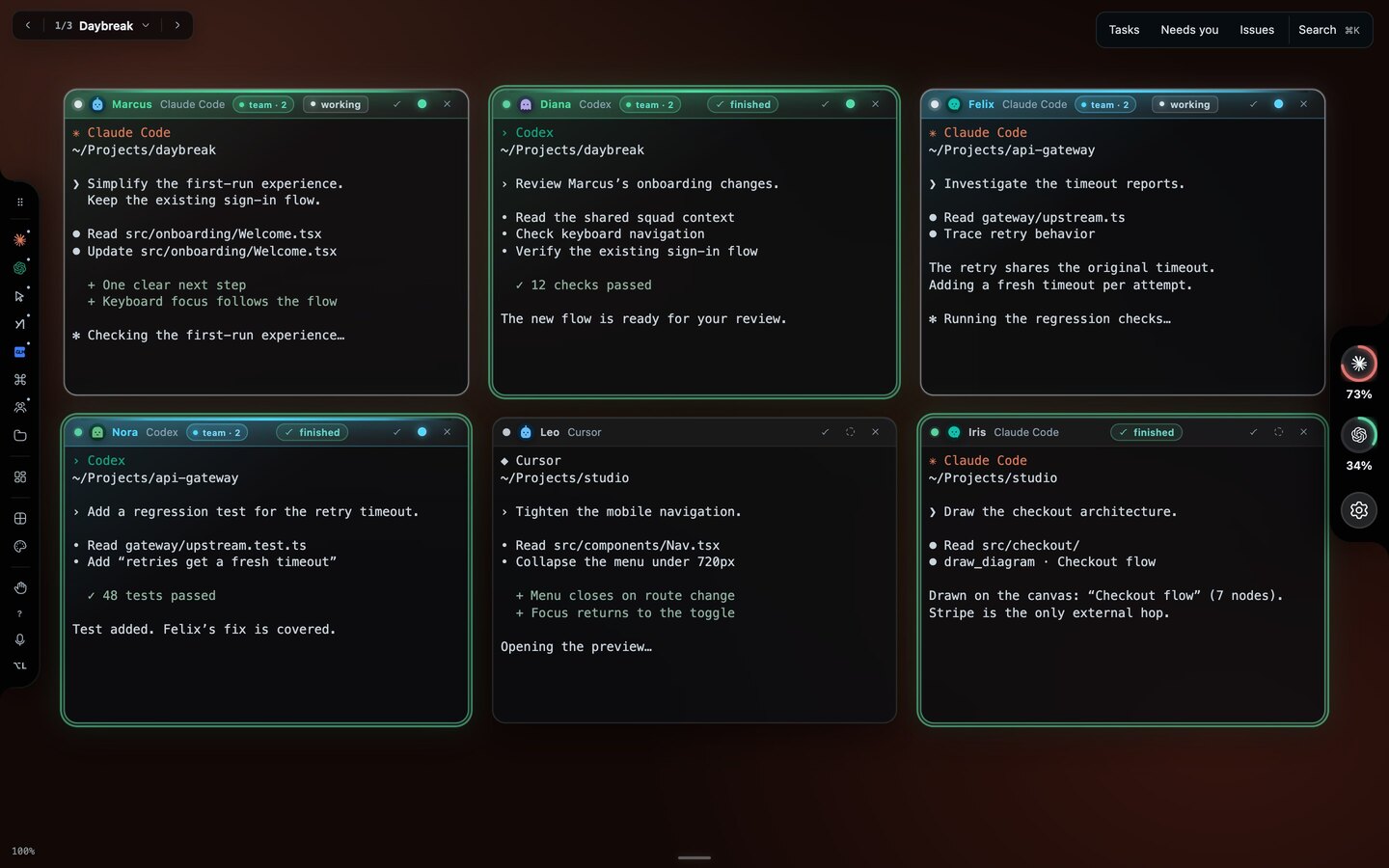
Task: Click the green color dot on Diana's card
Action: click(x=850, y=104)
